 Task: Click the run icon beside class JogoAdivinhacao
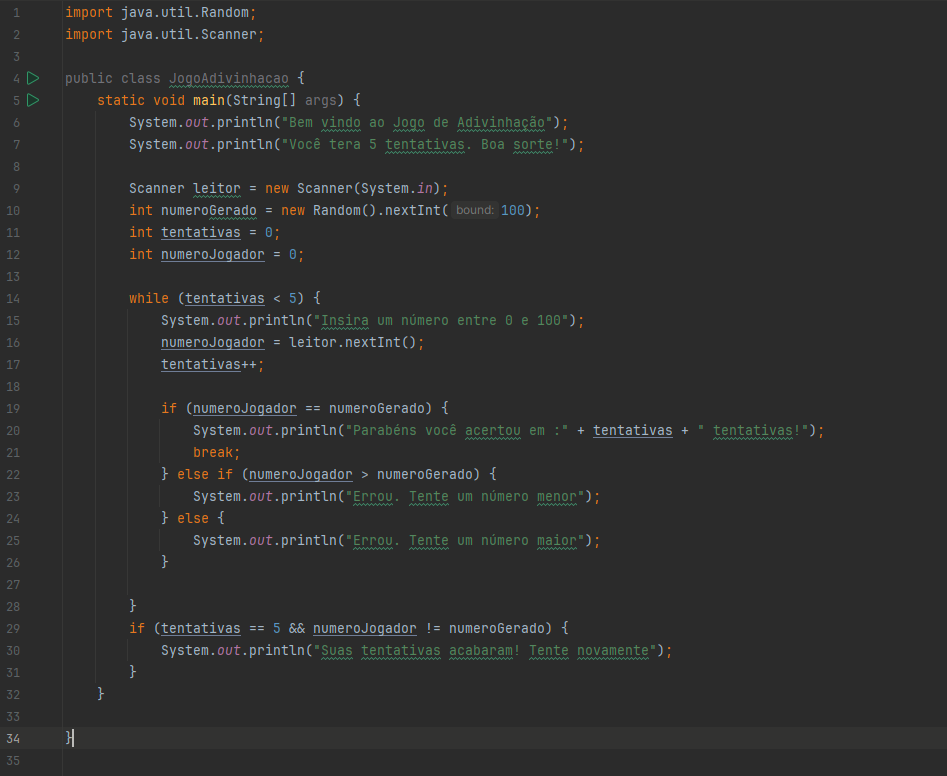click(x=33, y=79)
